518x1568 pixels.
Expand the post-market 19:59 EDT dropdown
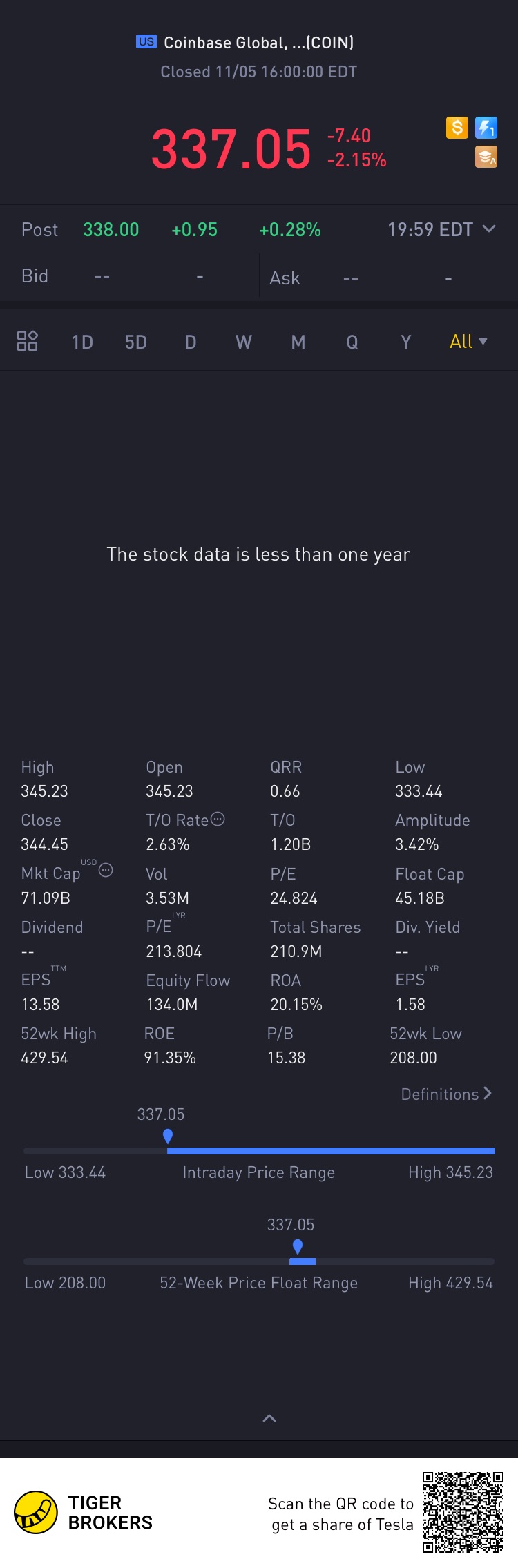tap(489, 229)
